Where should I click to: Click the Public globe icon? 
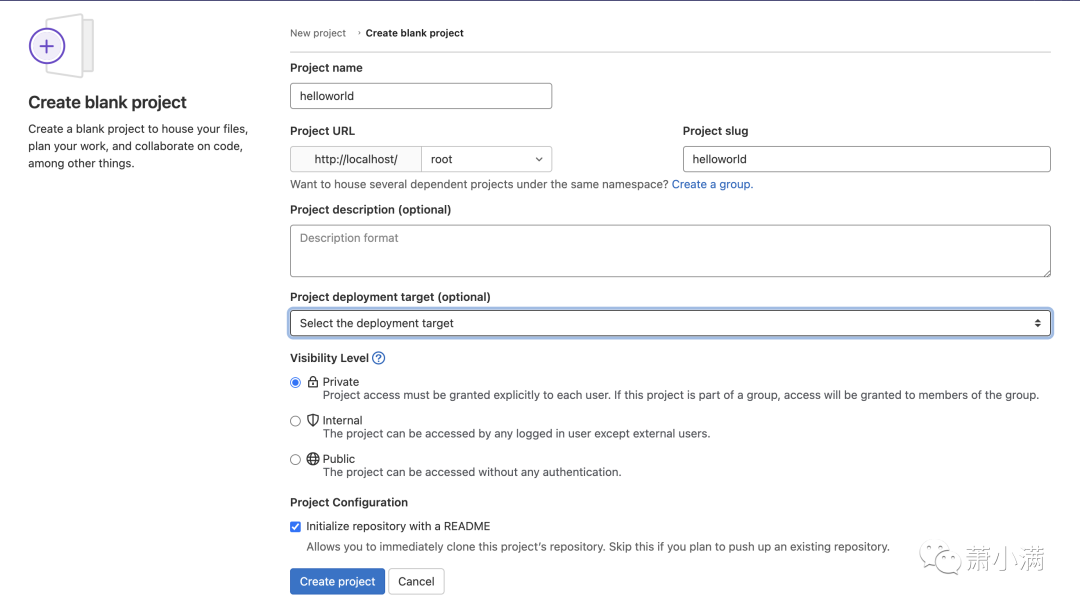click(x=313, y=459)
